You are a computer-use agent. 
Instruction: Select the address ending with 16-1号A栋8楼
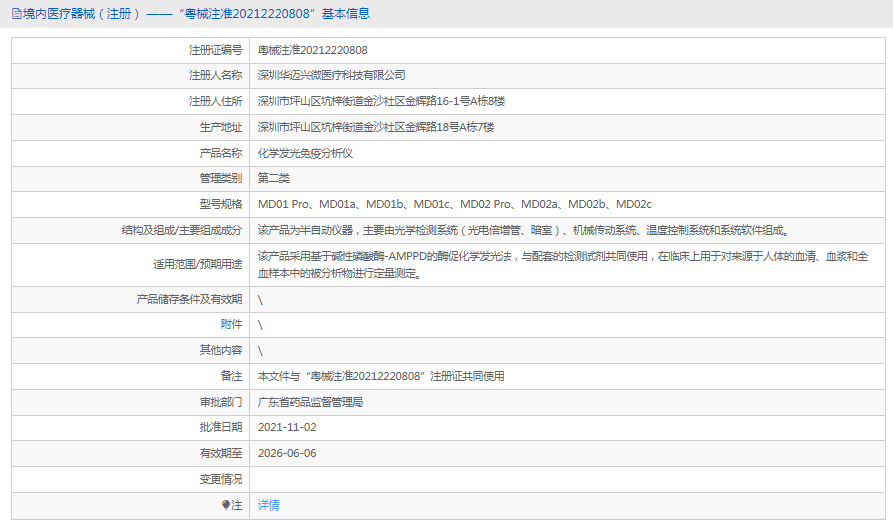tap(381, 101)
